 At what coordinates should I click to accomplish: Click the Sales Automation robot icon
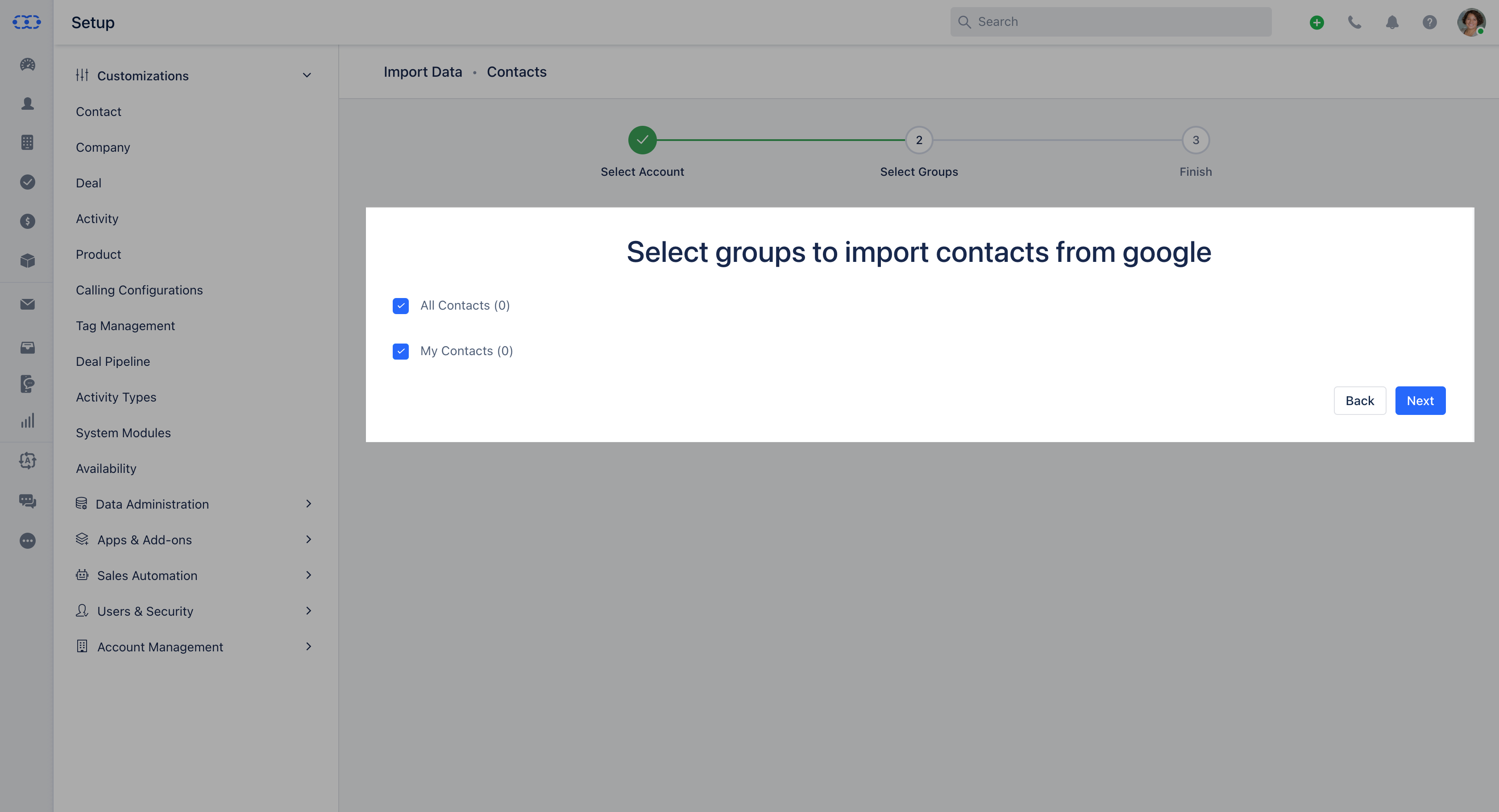coord(82,575)
